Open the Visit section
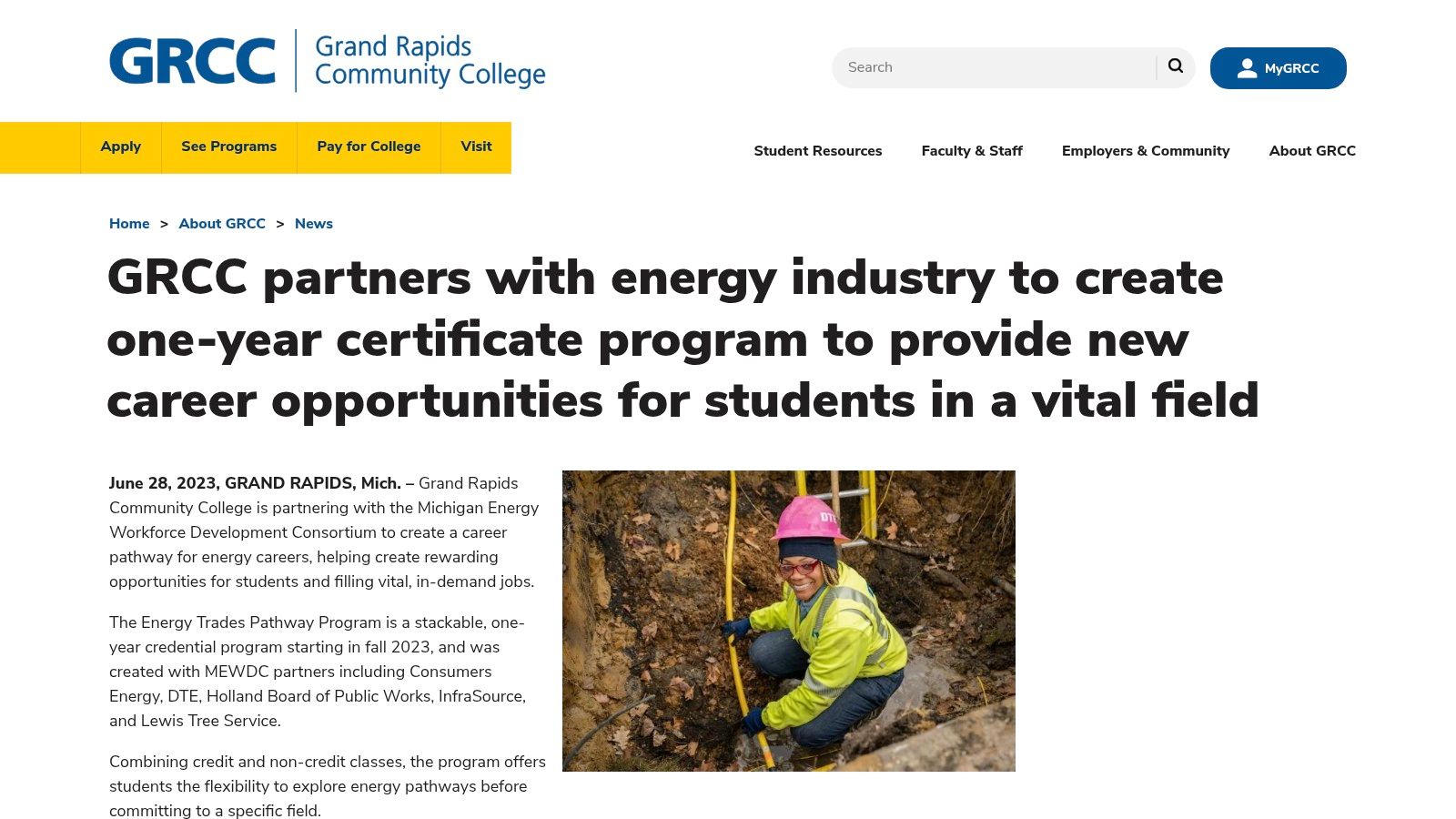 [476, 147]
